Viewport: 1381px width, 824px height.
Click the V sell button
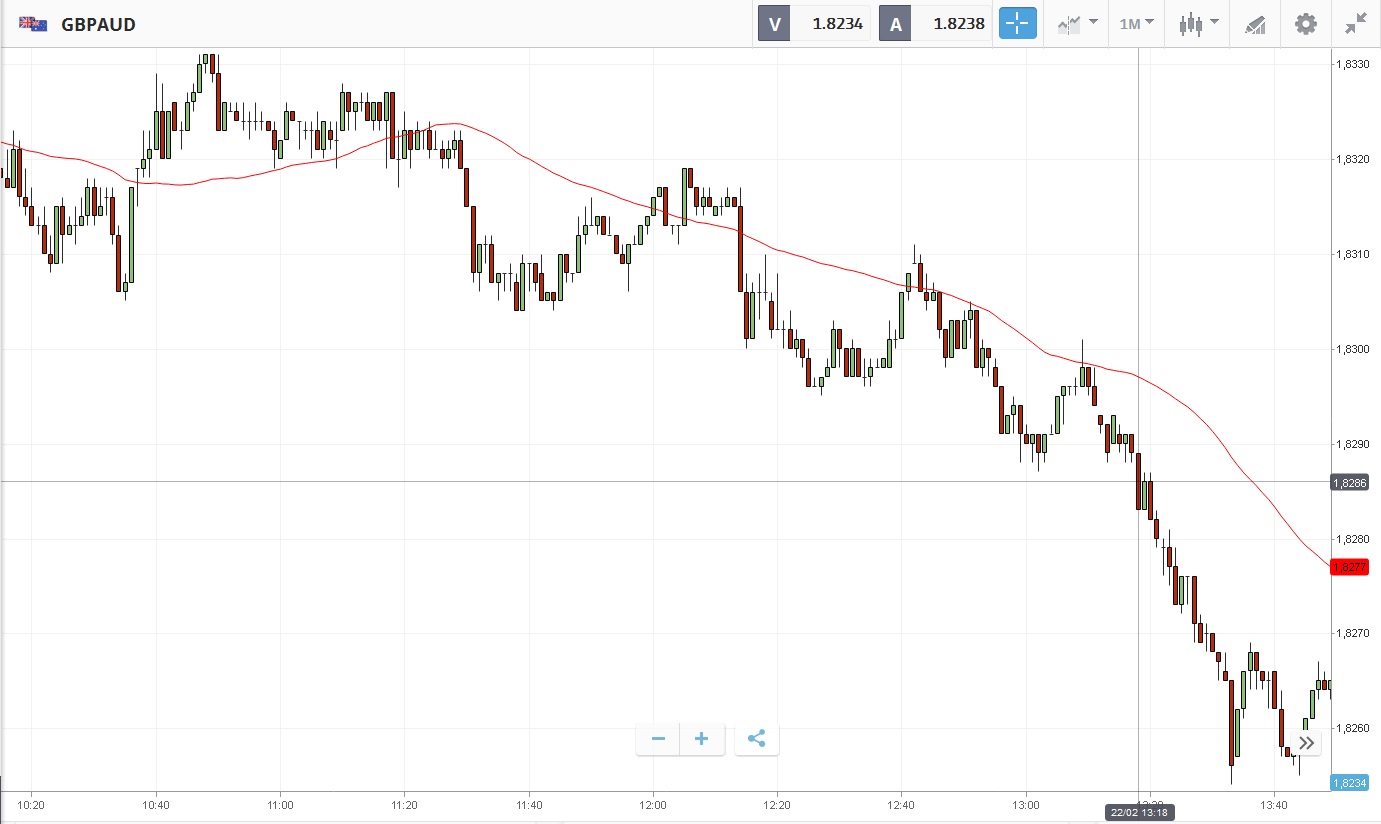coord(774,24)
